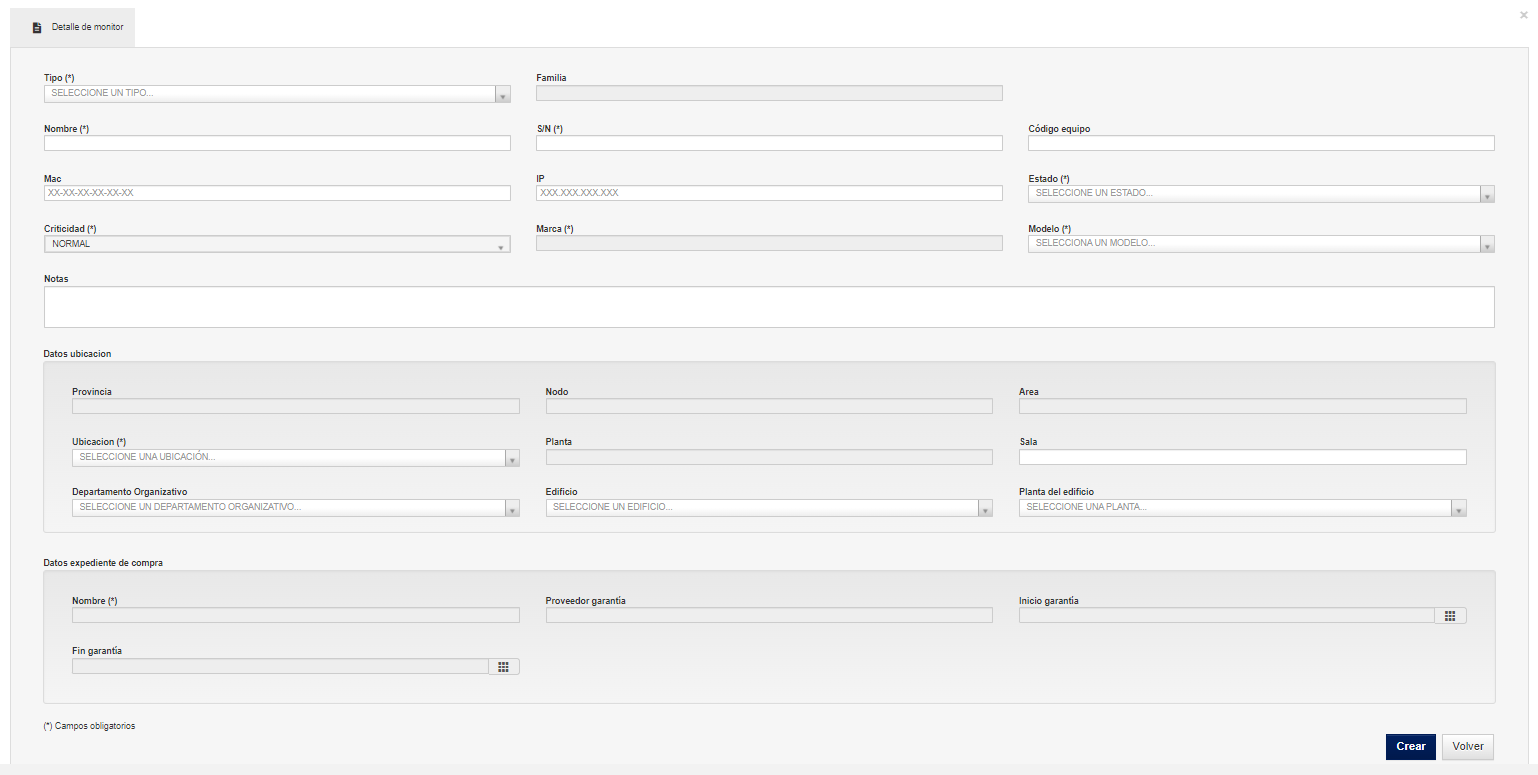Close the dialog with the X icon
This screenshot has height=775, width=1538.
tap(1523, 16)
